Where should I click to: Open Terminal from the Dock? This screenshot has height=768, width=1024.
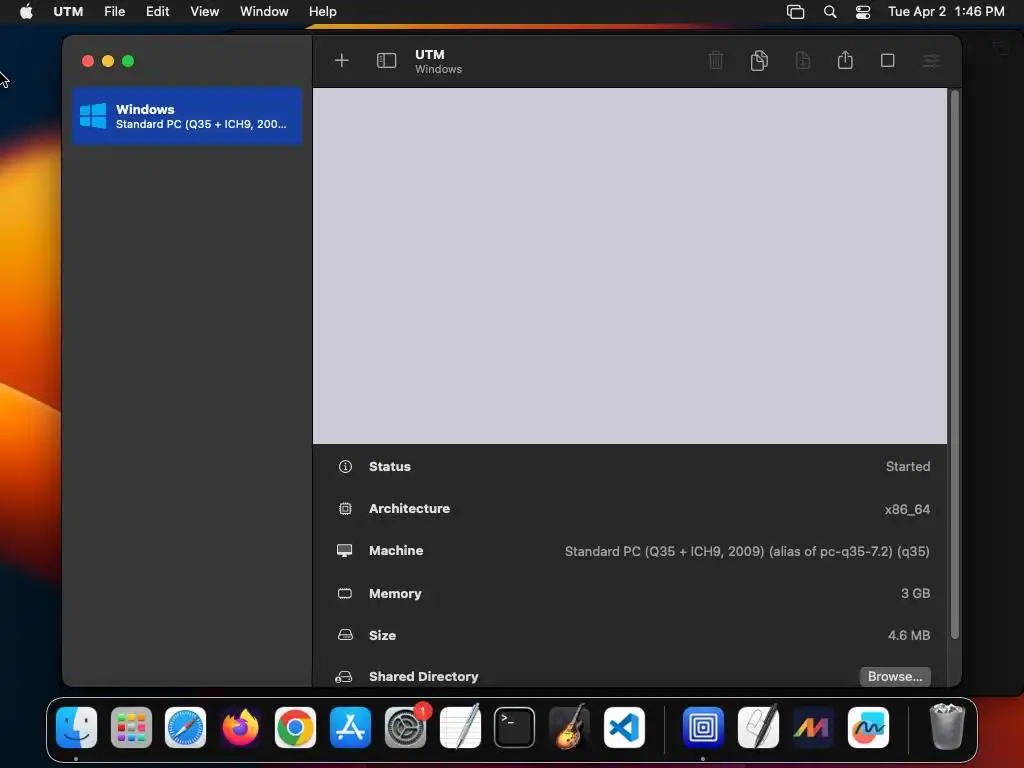(515, 727)
